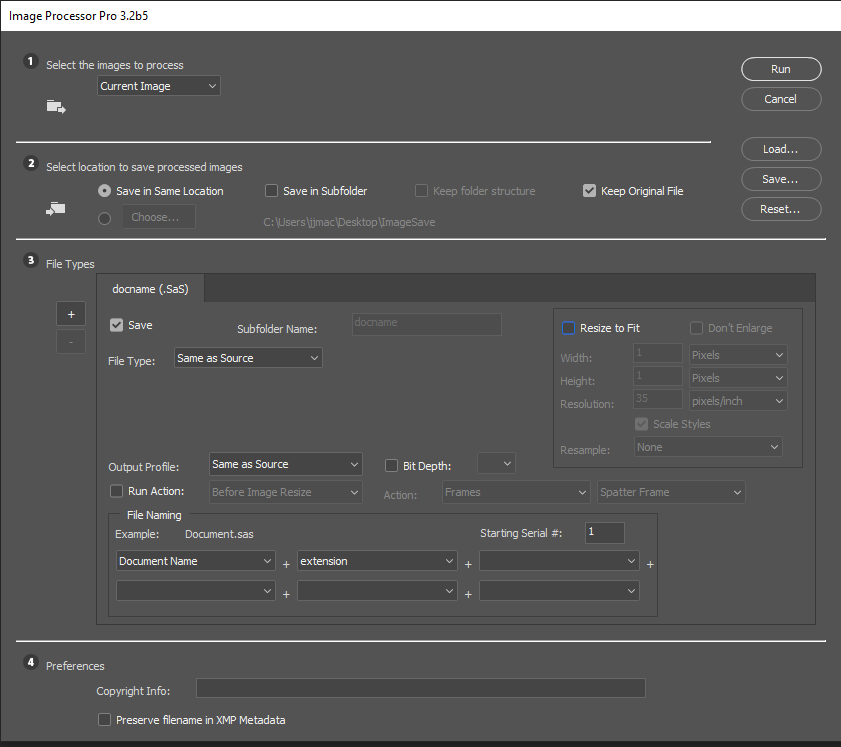The width and height of the screenshot is (841, 747).
Task: Open the Spatter Frame action dropdown
Action: pyautogui.click(x=670, y=492)
